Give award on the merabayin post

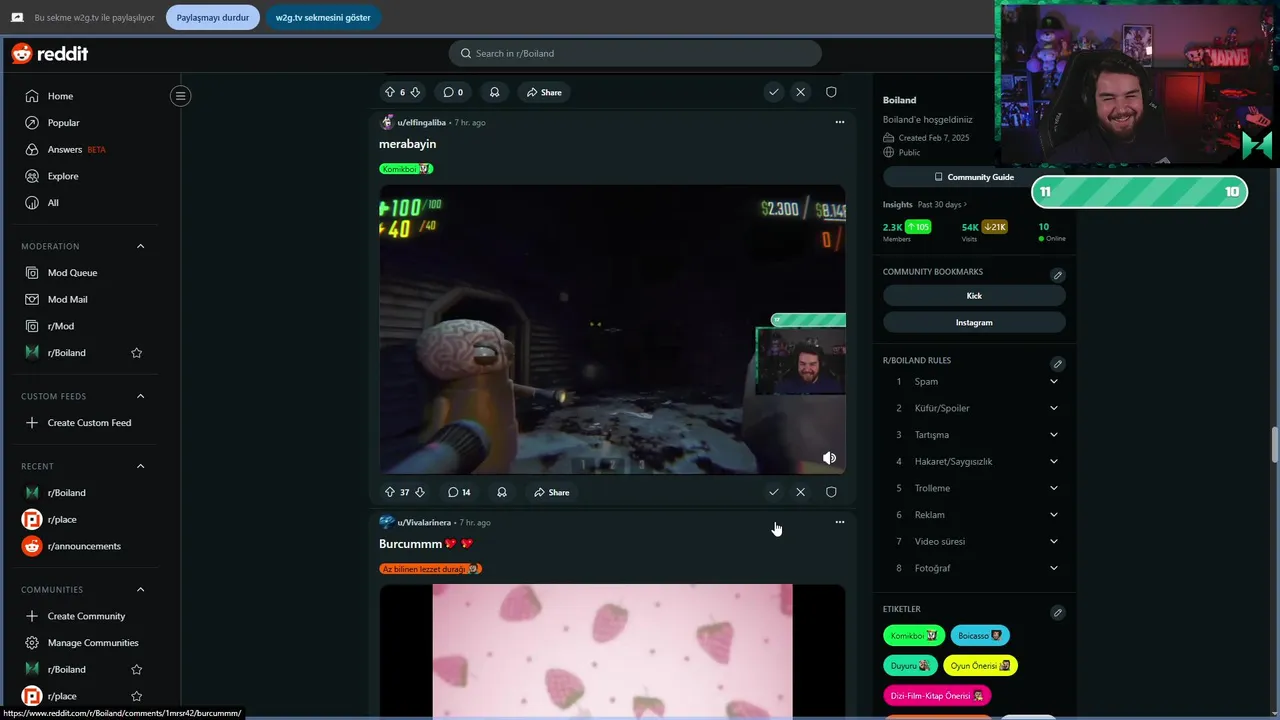click(502, 492)
